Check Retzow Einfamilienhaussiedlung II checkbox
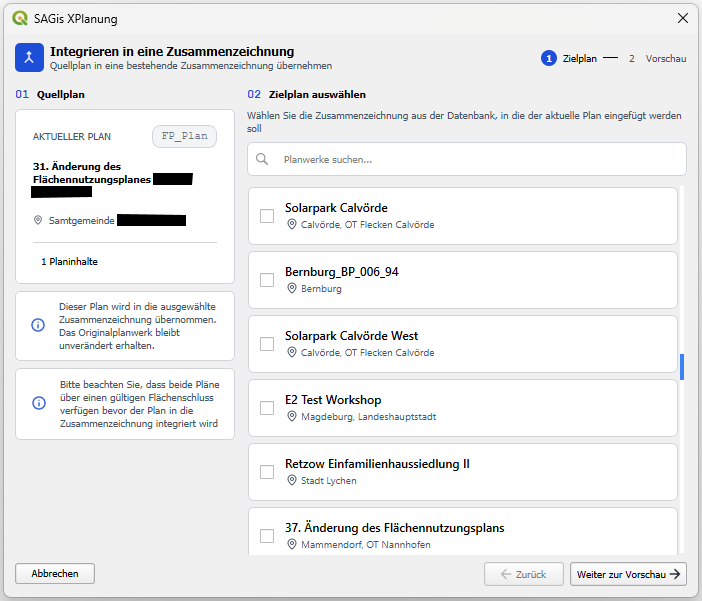Image resolution: width=702 pixels, height=601 pixels. (x=267, y=472)
